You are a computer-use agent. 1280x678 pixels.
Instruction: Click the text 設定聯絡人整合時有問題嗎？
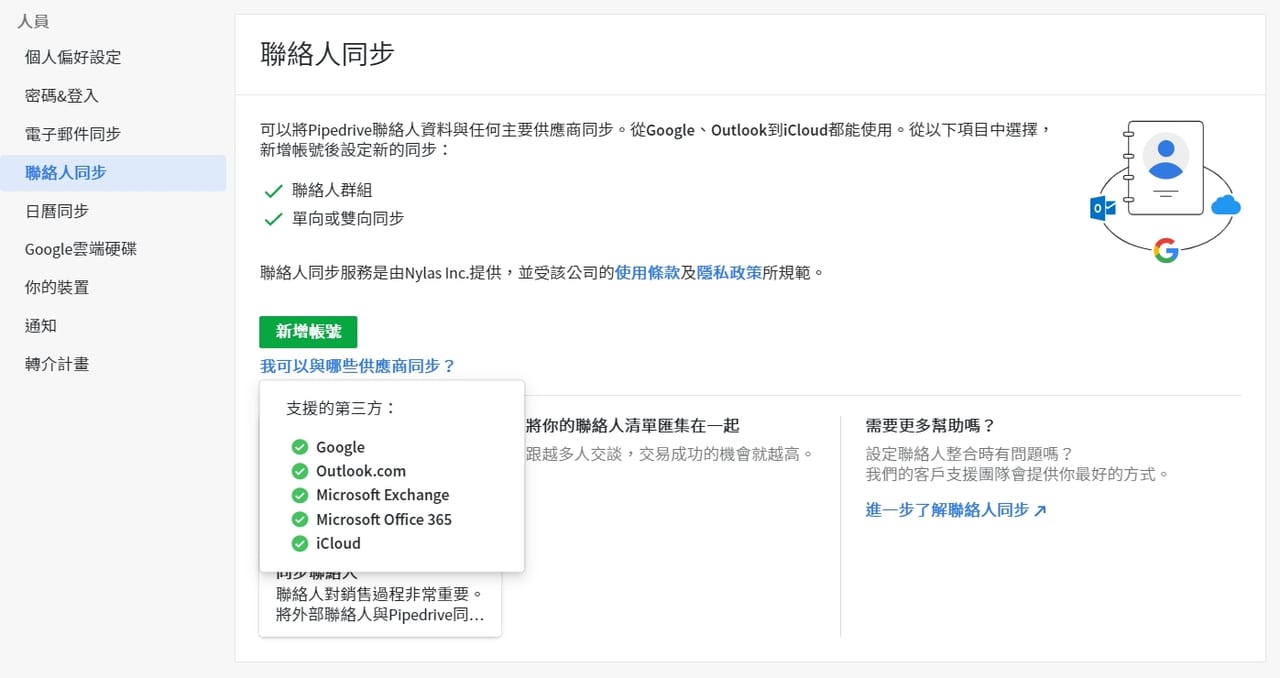[969, 454]
